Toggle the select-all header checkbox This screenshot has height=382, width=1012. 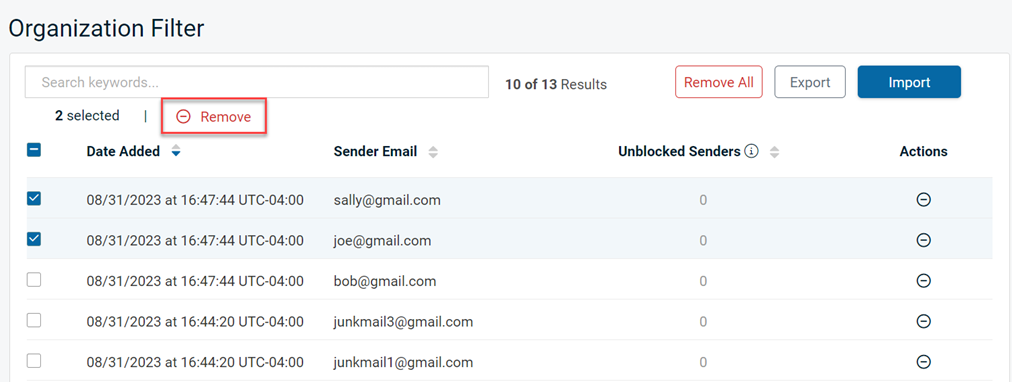(x=34, y=150)
